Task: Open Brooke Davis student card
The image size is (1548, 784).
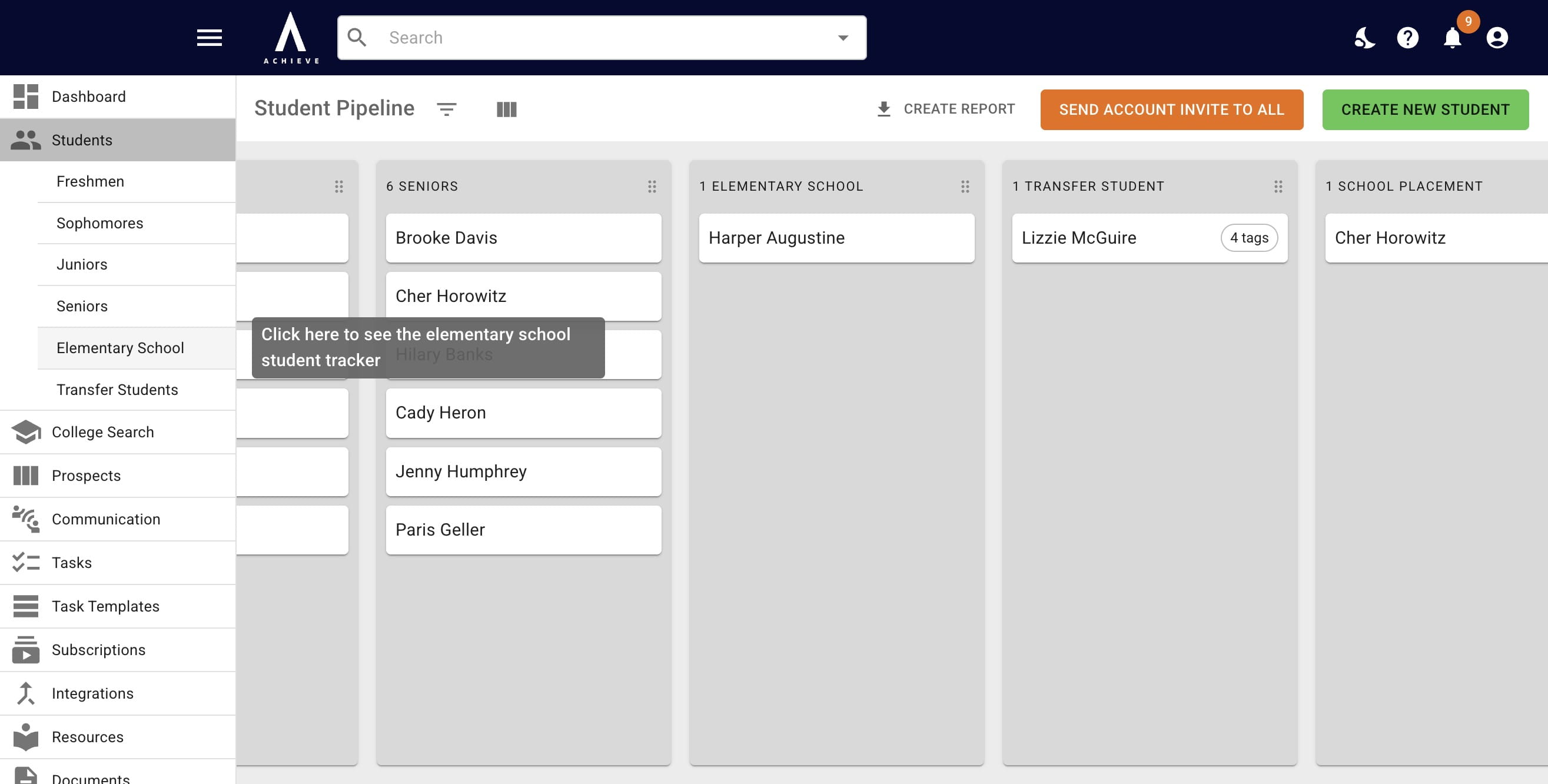Action: [523, 238]
